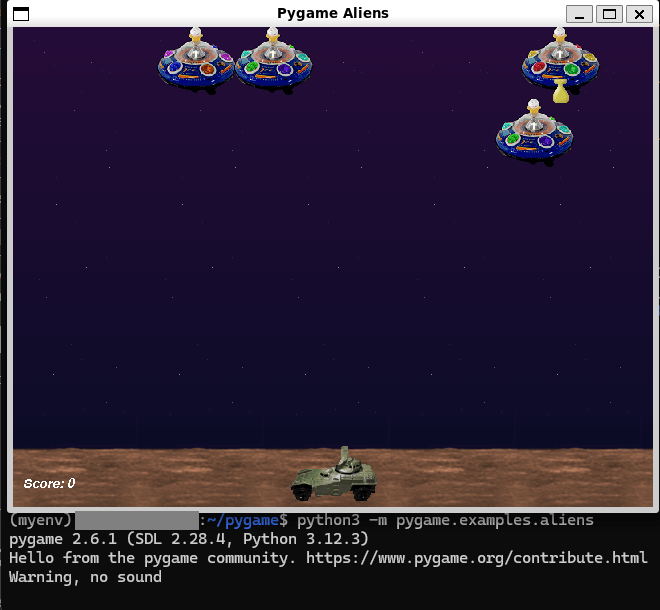Click the yellow falling bomb
Viewport: 660px width, 610px height.
click(561, 91)
